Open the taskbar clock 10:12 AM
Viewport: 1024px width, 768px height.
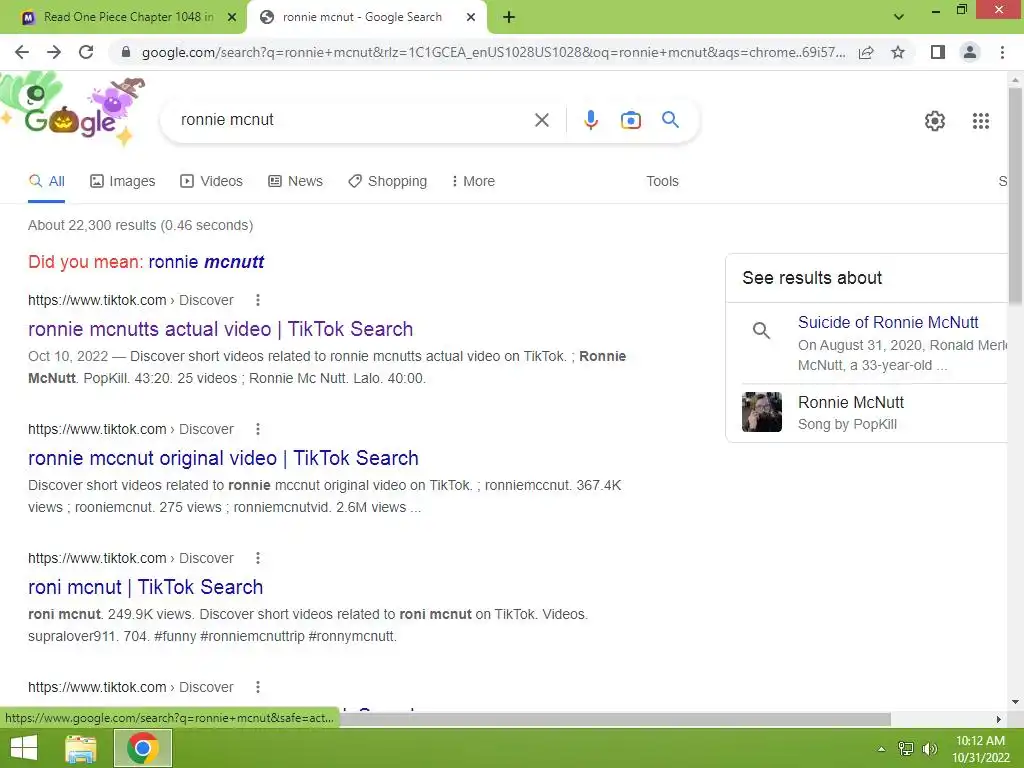pyautogui.click(x=980, y=749)
